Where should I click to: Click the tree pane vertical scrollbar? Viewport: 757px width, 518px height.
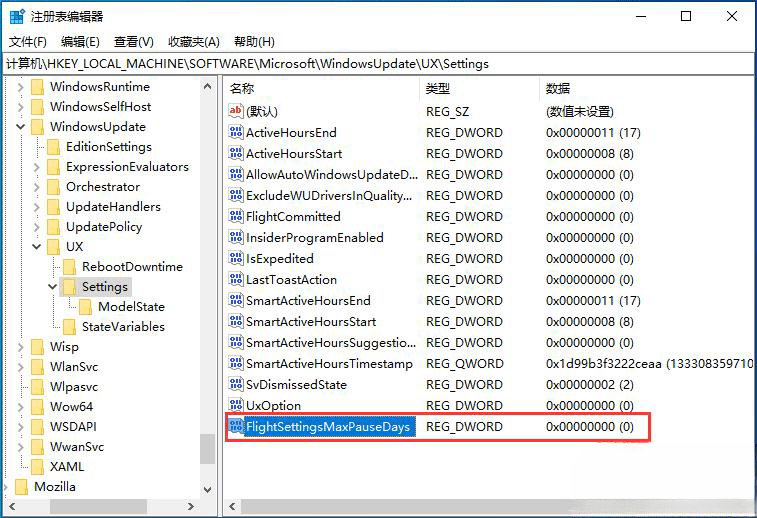pos(207,300)
